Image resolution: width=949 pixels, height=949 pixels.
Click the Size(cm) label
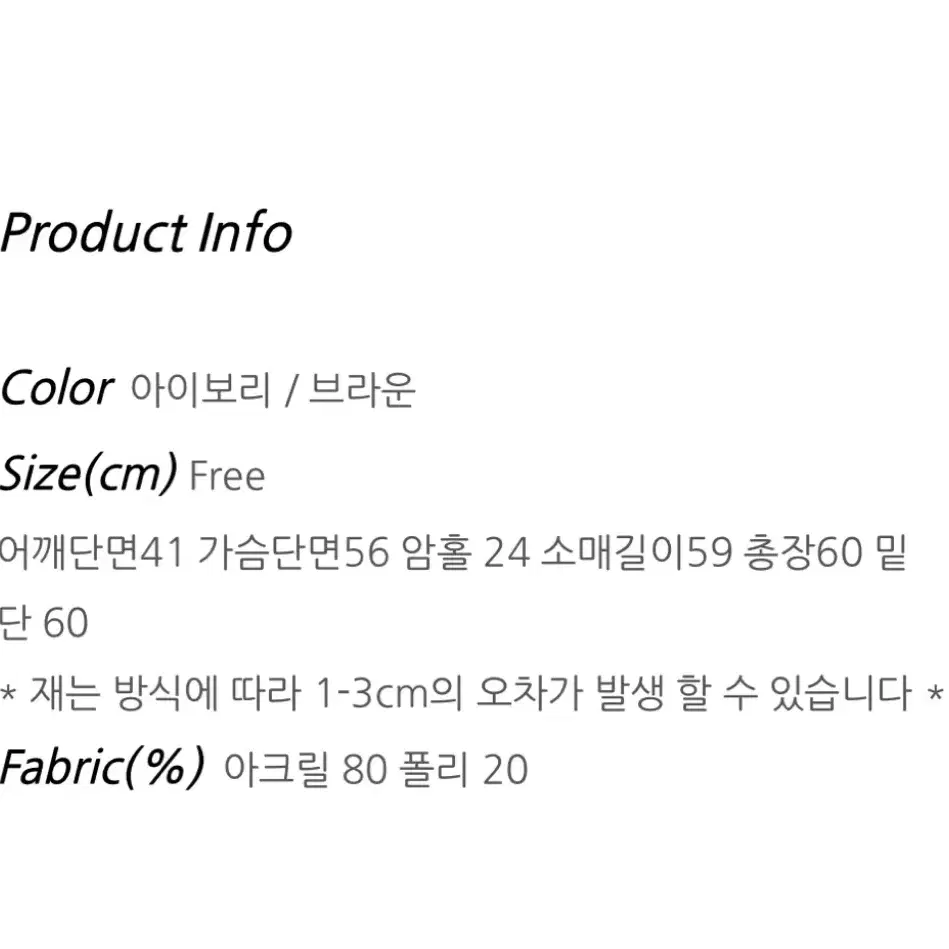pos(88,474)
